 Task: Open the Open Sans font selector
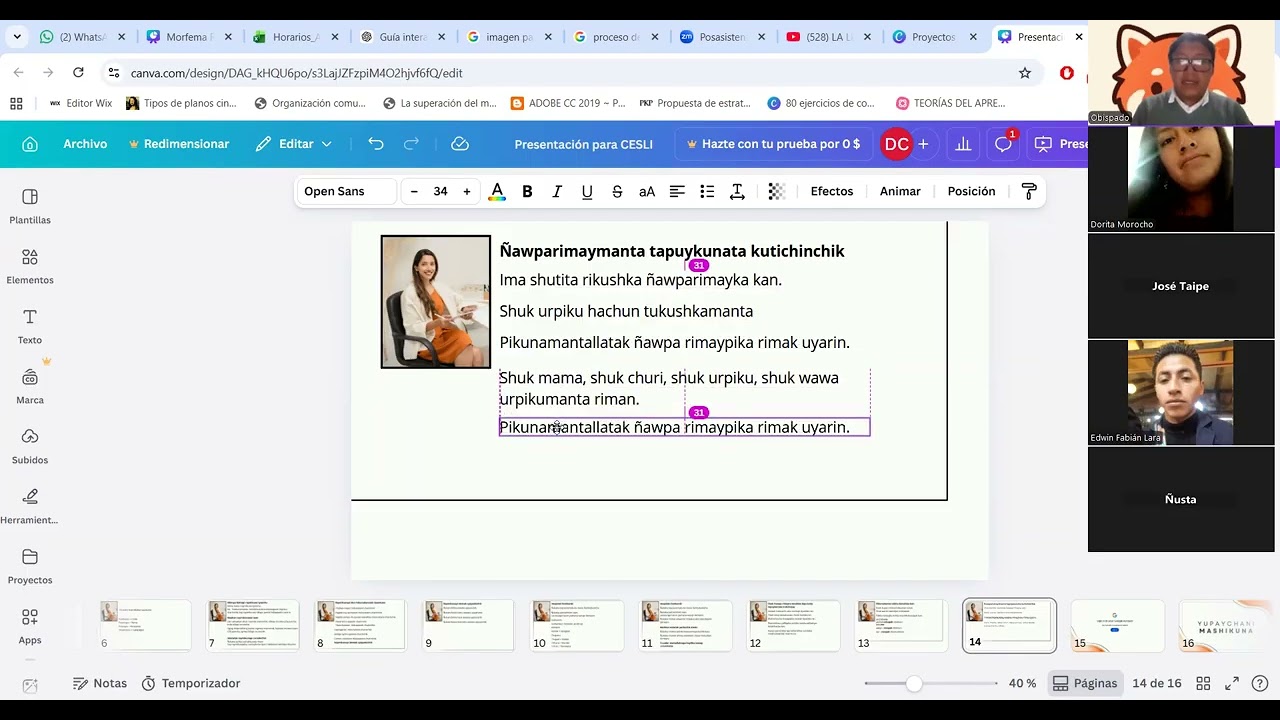[x=347, y=191]
